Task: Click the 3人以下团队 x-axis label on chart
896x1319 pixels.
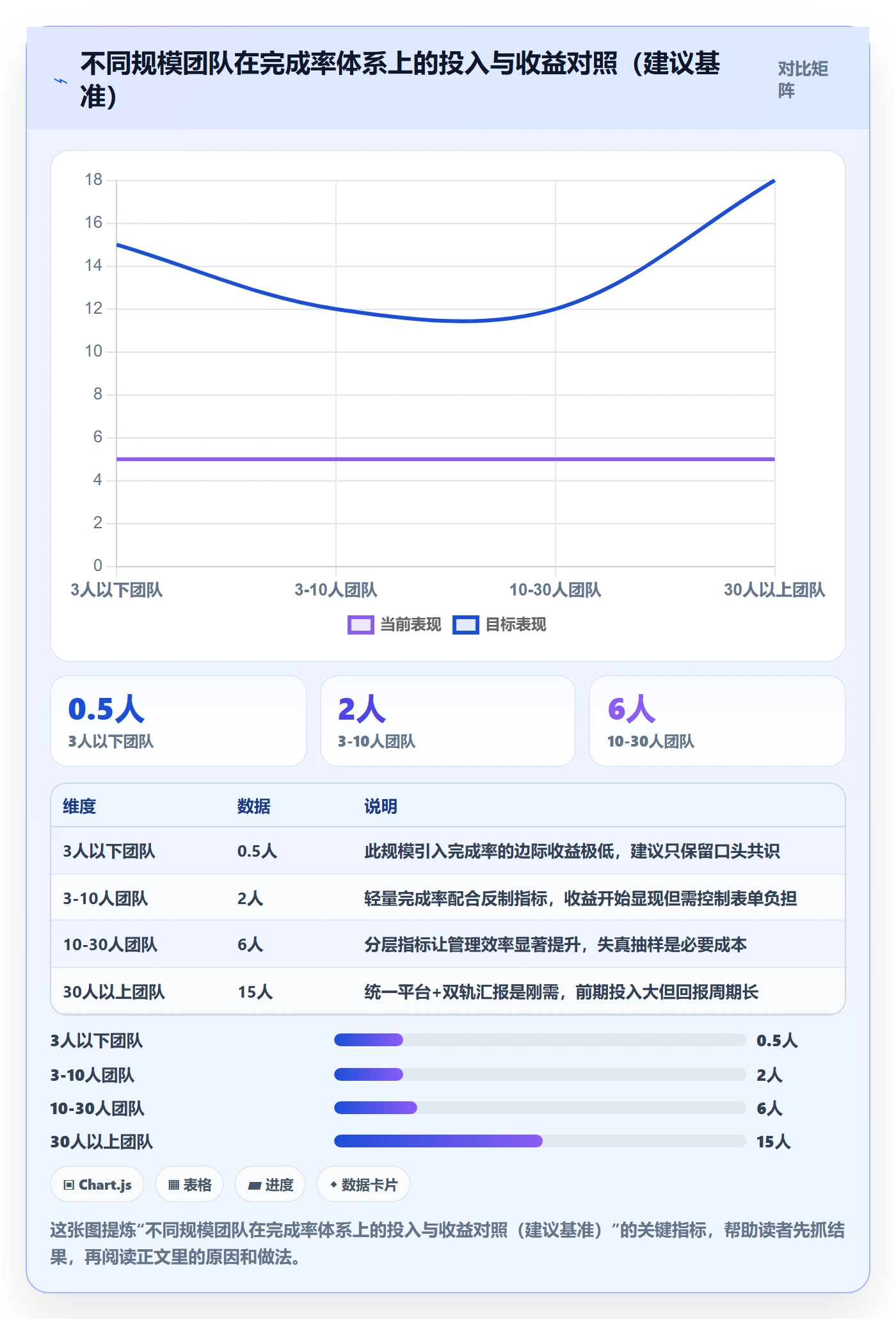Action: (116, 590)
